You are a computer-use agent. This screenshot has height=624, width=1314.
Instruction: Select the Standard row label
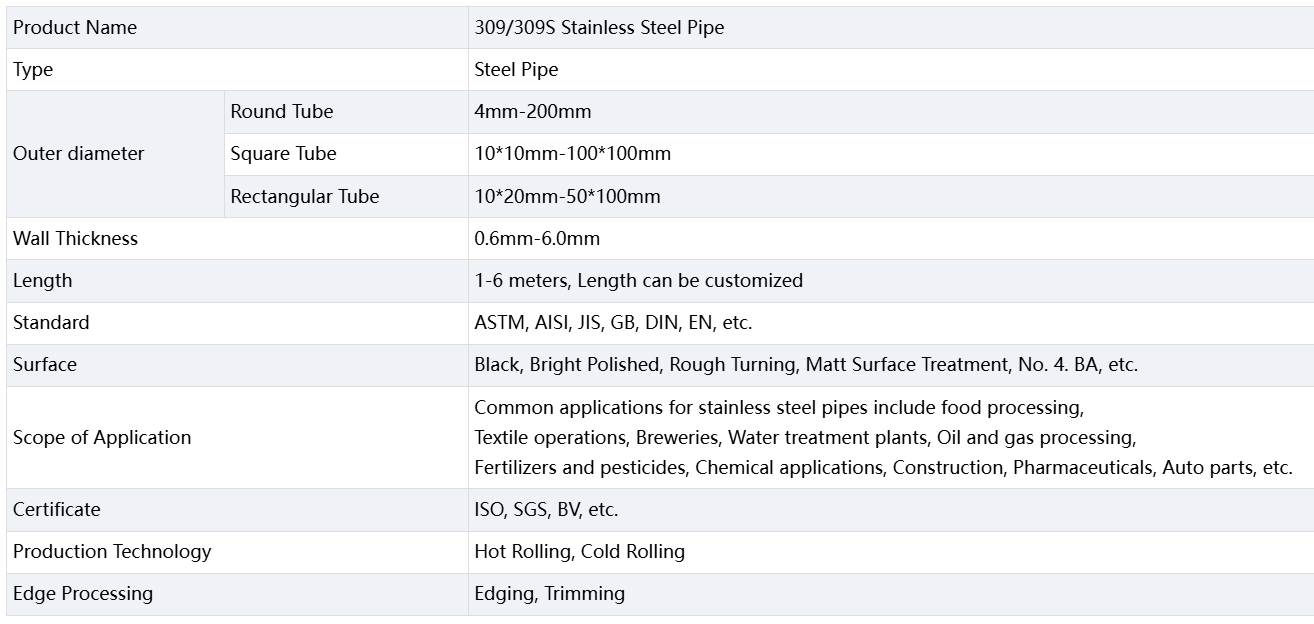tap(51, 323)
